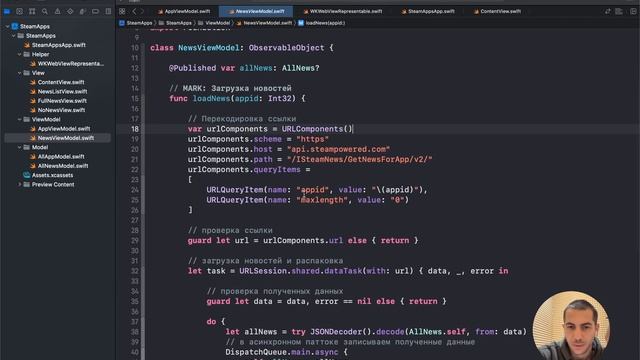Click the code review arrows icon

pyautogui.click(x=608, y=11)
